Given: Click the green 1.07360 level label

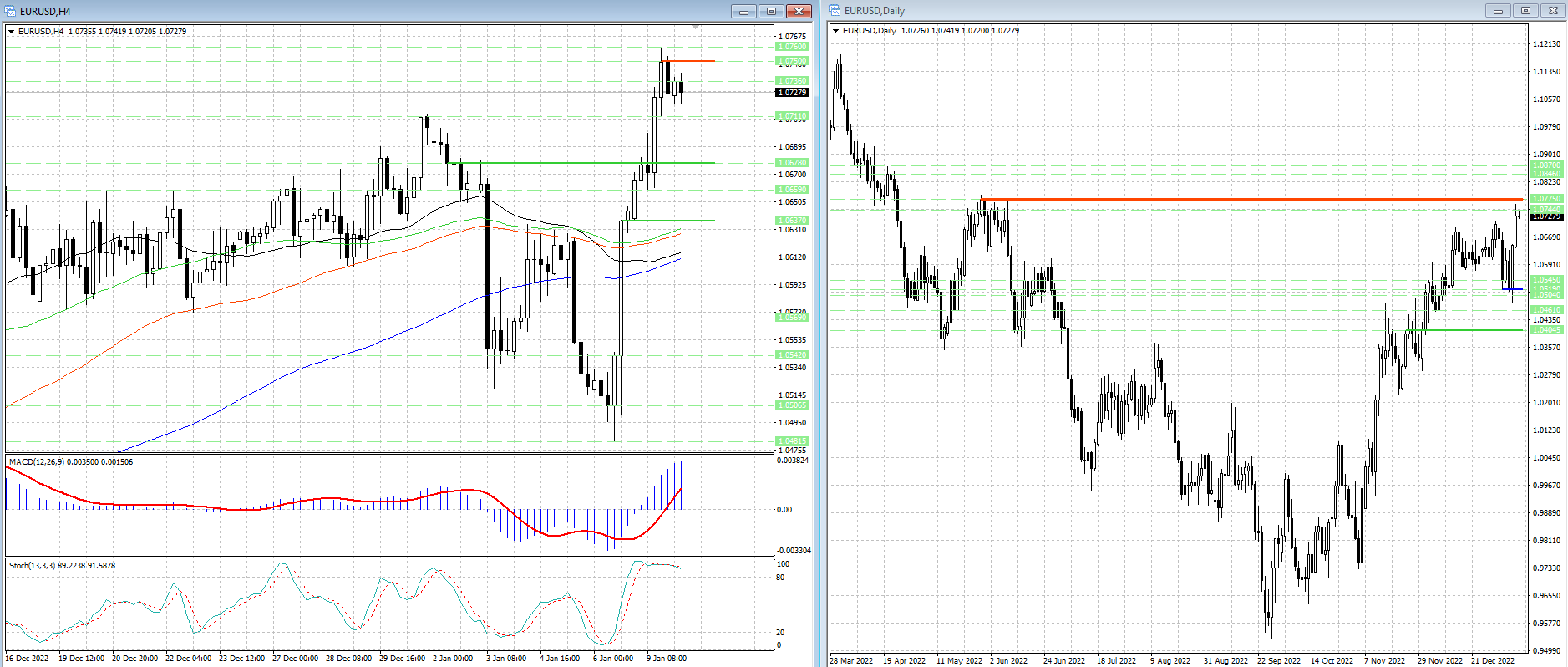Looking at the screenshot, I should [x=793, y=81].
